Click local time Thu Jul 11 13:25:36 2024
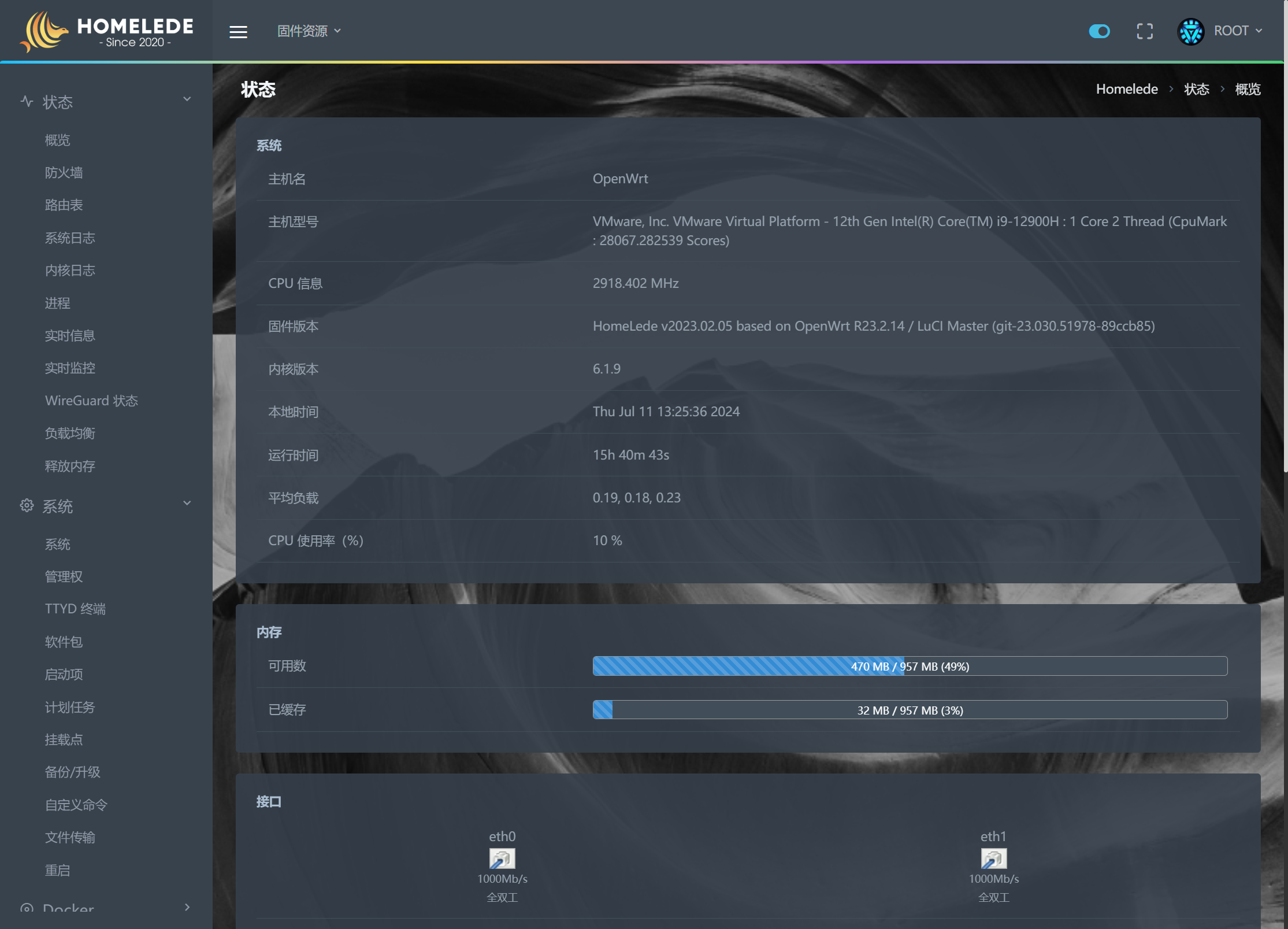1288x929 pixels. click(666, 412)
